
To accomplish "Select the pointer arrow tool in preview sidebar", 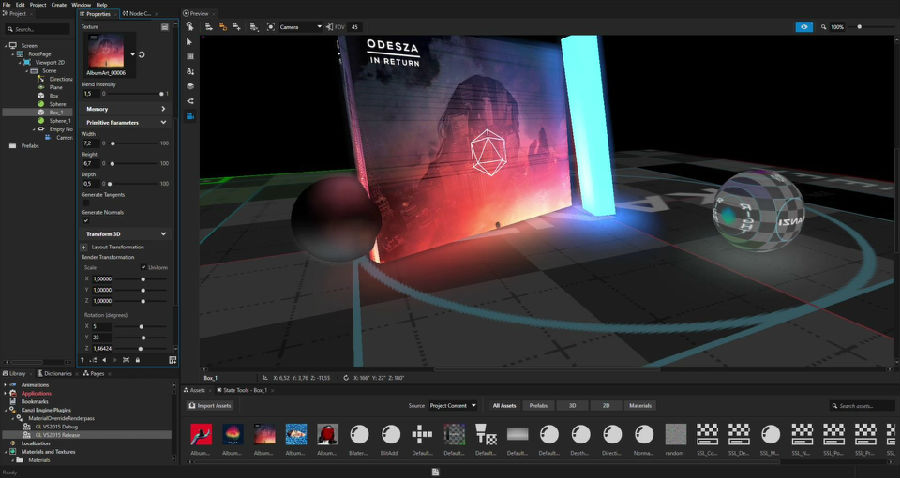I will [x=190, y=42].
